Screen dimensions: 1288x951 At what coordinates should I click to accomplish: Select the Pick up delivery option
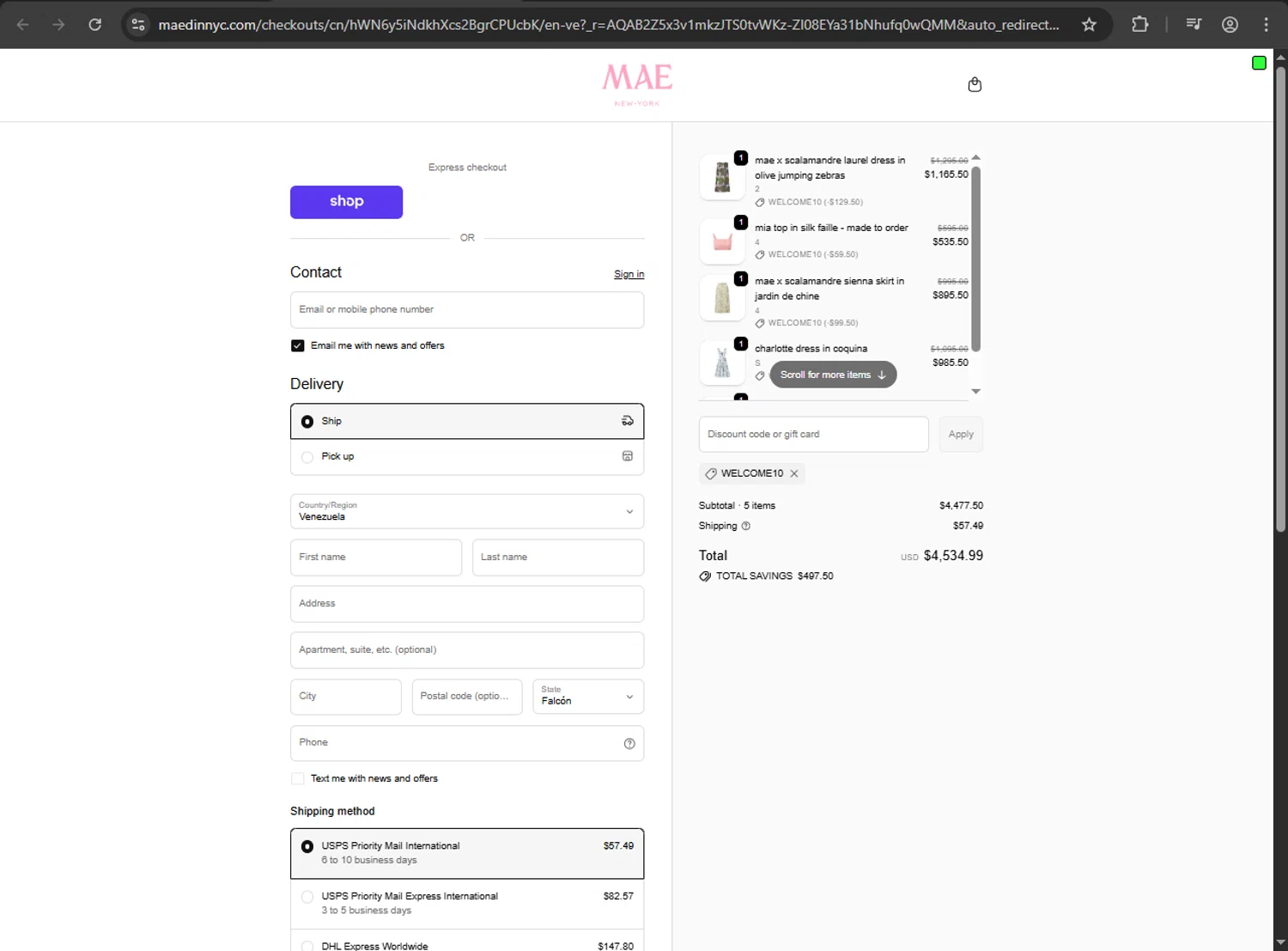click(467, 457)
